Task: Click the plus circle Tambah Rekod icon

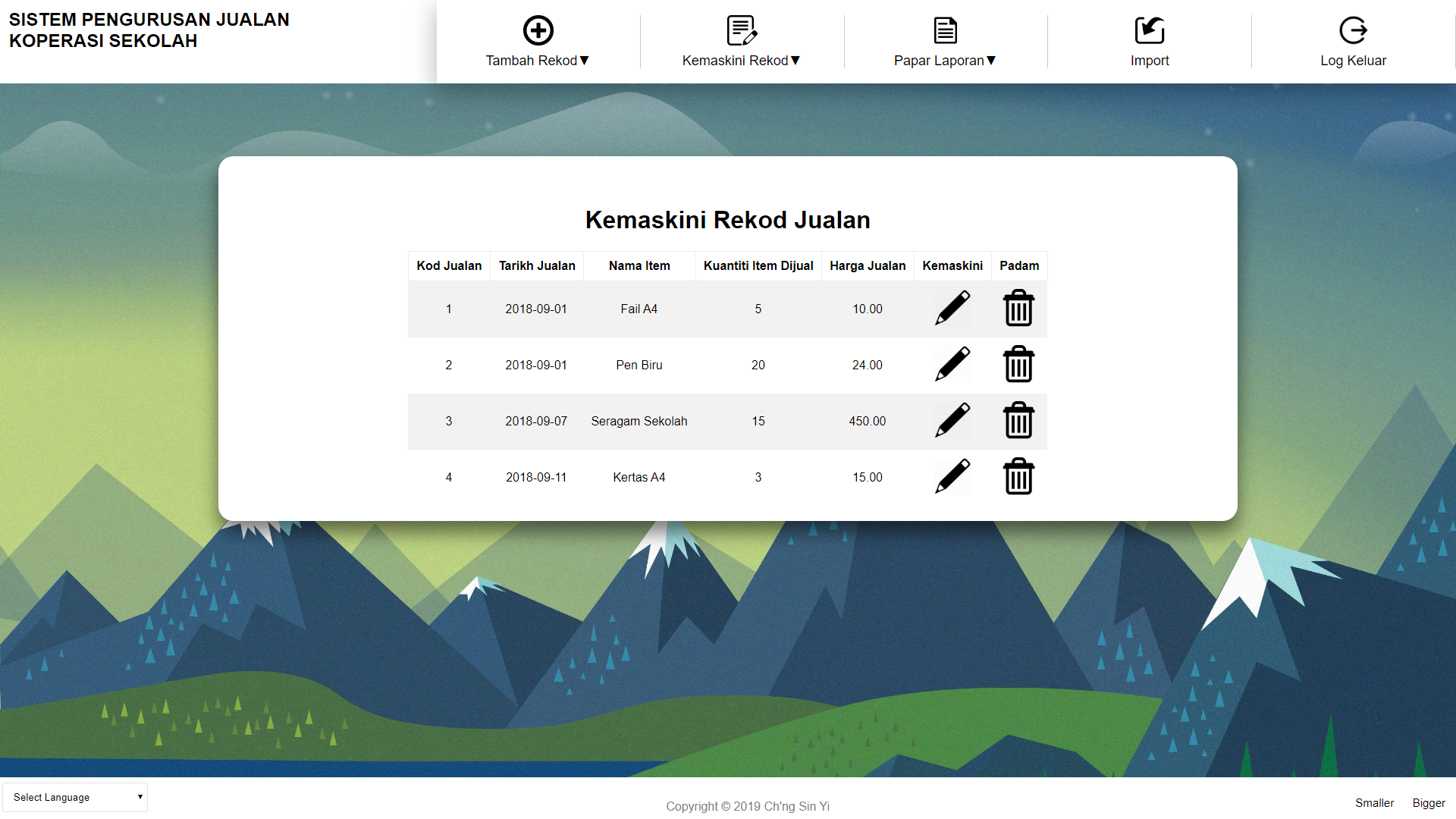Action: 538,30
